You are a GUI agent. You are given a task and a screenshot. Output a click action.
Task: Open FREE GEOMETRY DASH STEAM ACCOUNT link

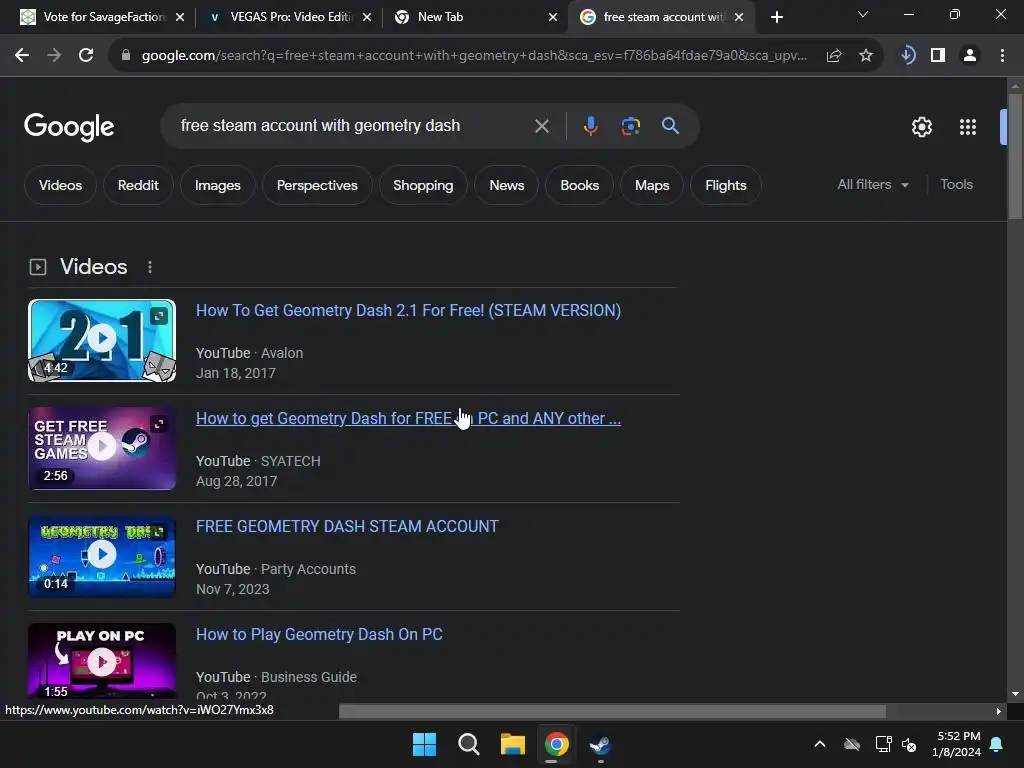coord(347,526)
